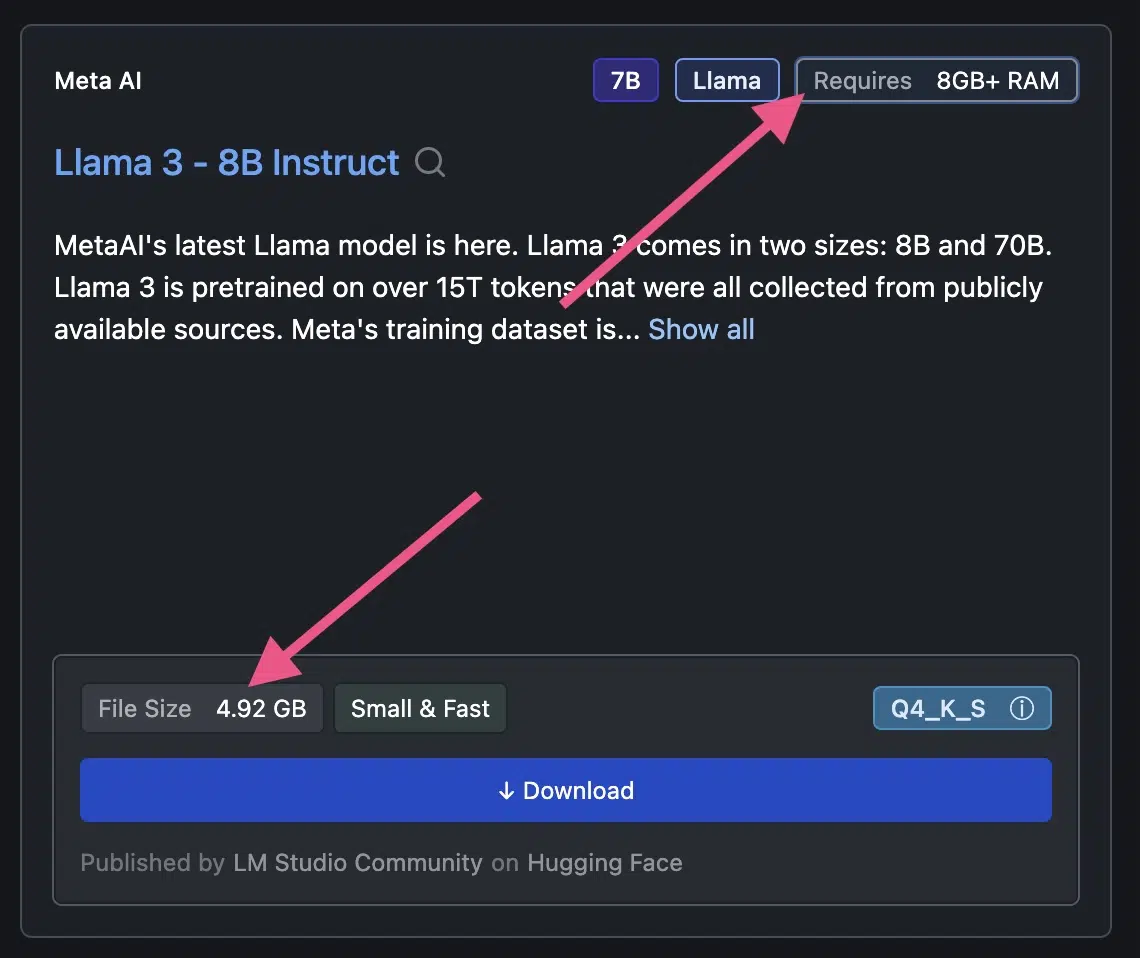This screenshot has width=1140, height=958.
Task: Click the Requires 8GB+ RAM badge
Action: point(936,80)
